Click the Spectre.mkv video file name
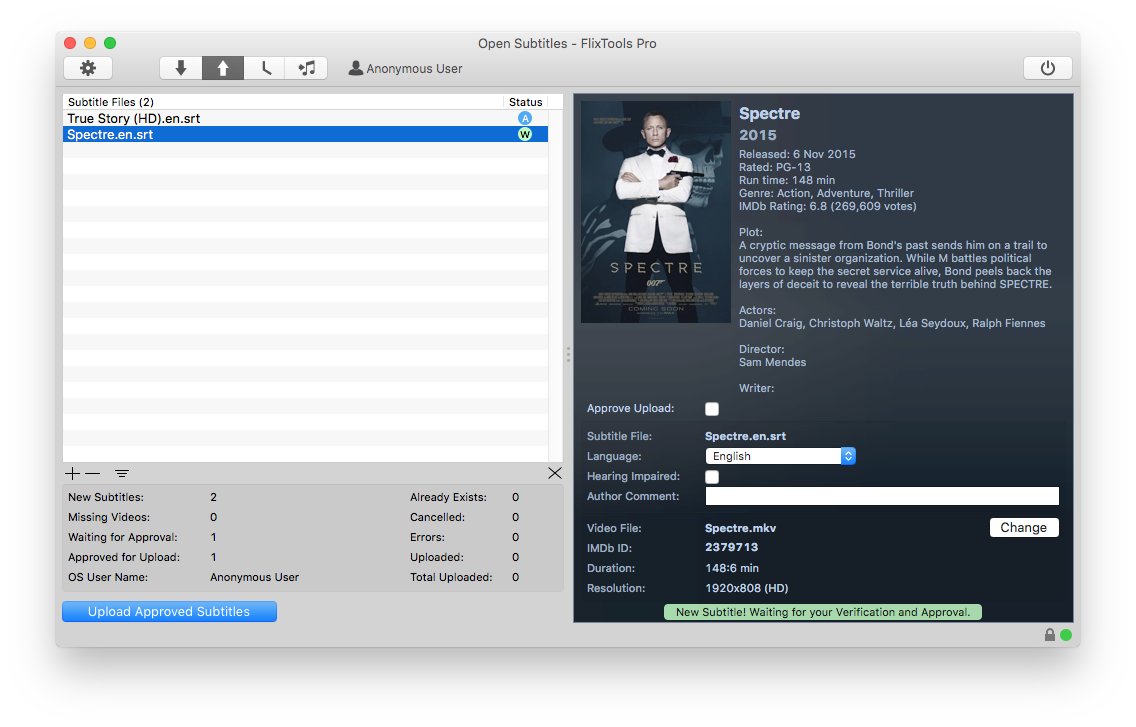The image size is (1136, 727). (740, 528)
